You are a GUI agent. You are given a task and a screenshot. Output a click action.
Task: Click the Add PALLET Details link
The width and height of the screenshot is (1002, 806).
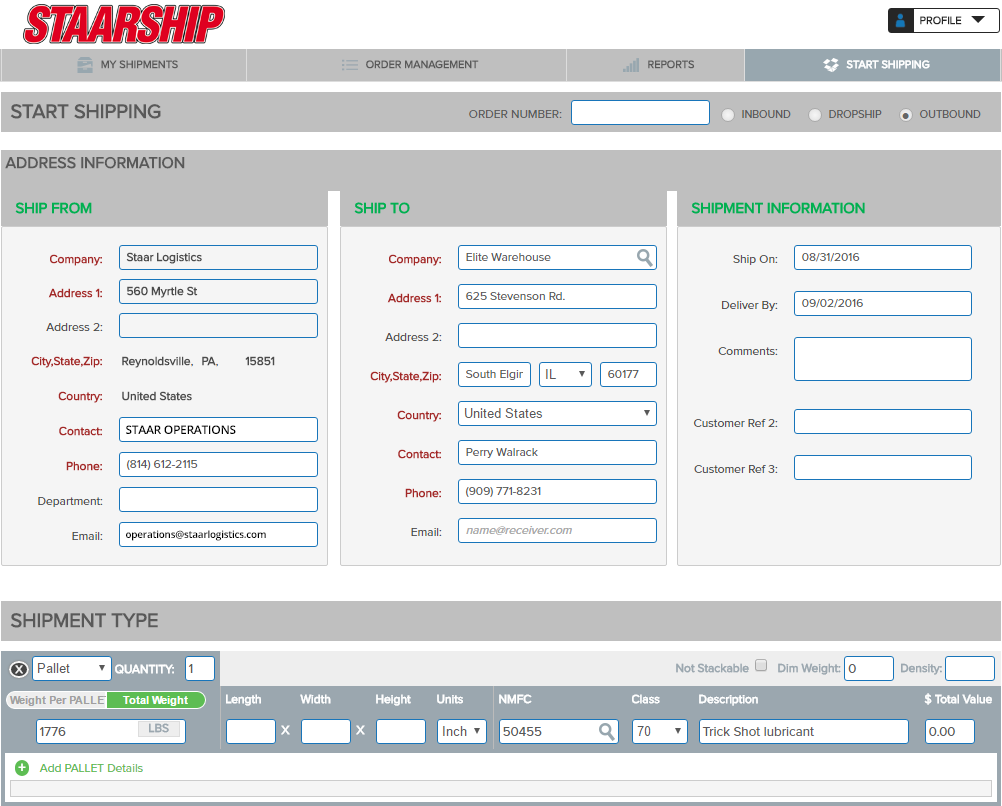tap(91, 768)
